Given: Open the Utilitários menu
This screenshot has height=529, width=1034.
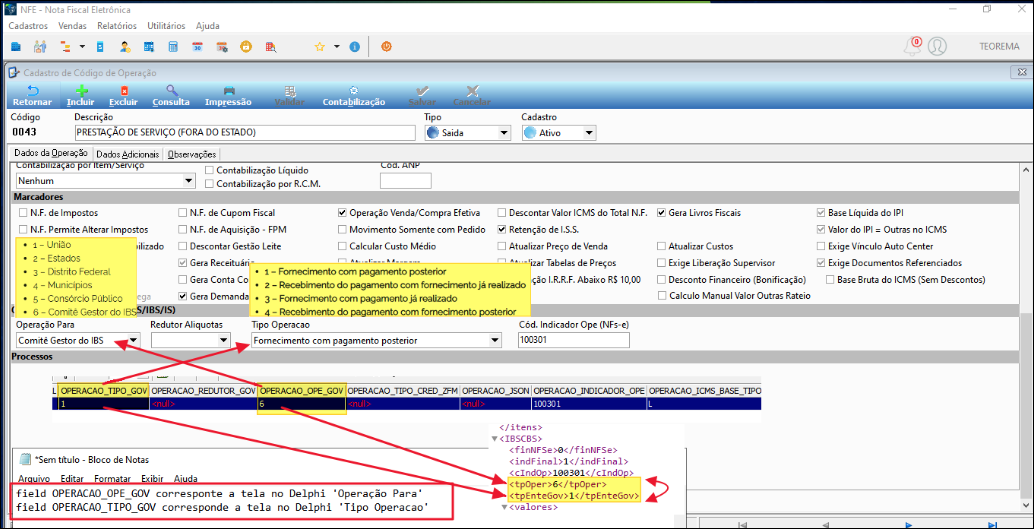Looking at the screenshot, I should coord(166,26).
